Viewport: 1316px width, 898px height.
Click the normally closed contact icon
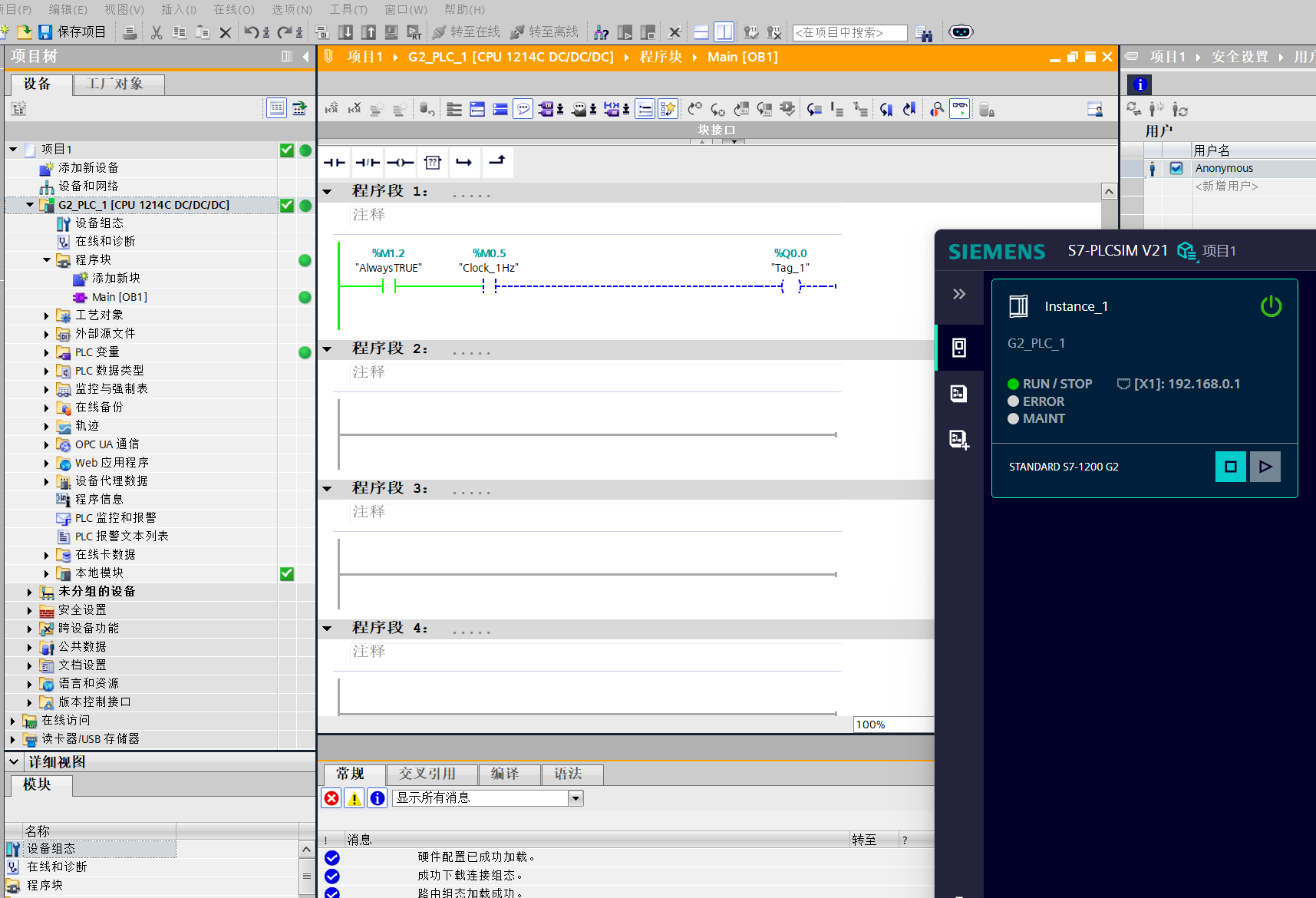(368, 163)
